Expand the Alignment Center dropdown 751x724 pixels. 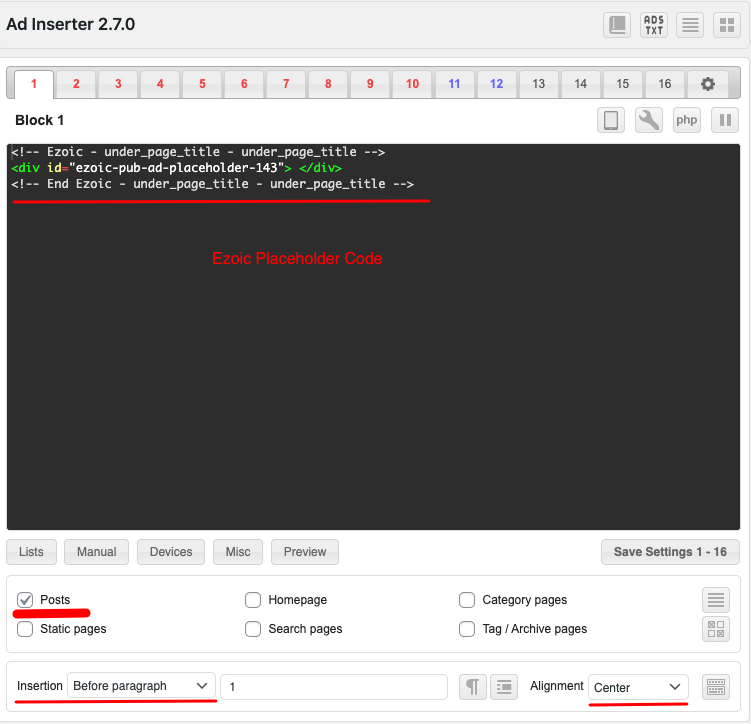(x=637, y=687)
